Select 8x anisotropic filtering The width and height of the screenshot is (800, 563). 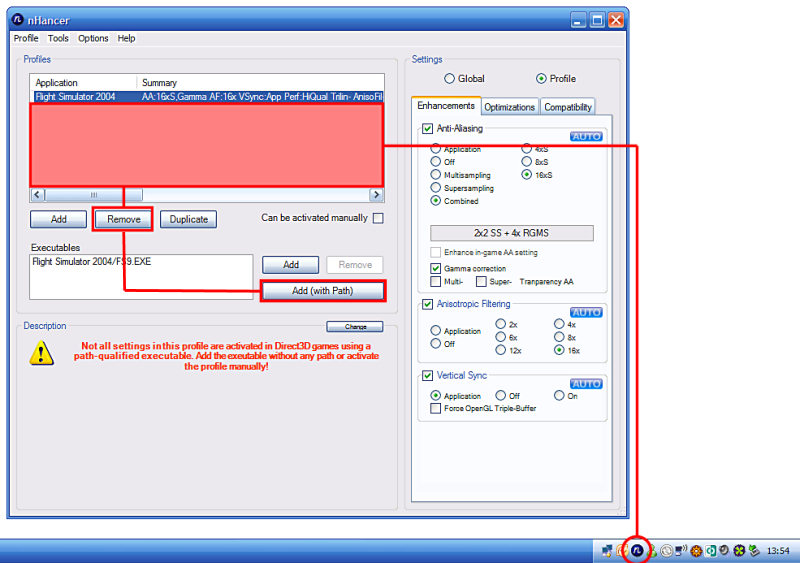[559, 338]
